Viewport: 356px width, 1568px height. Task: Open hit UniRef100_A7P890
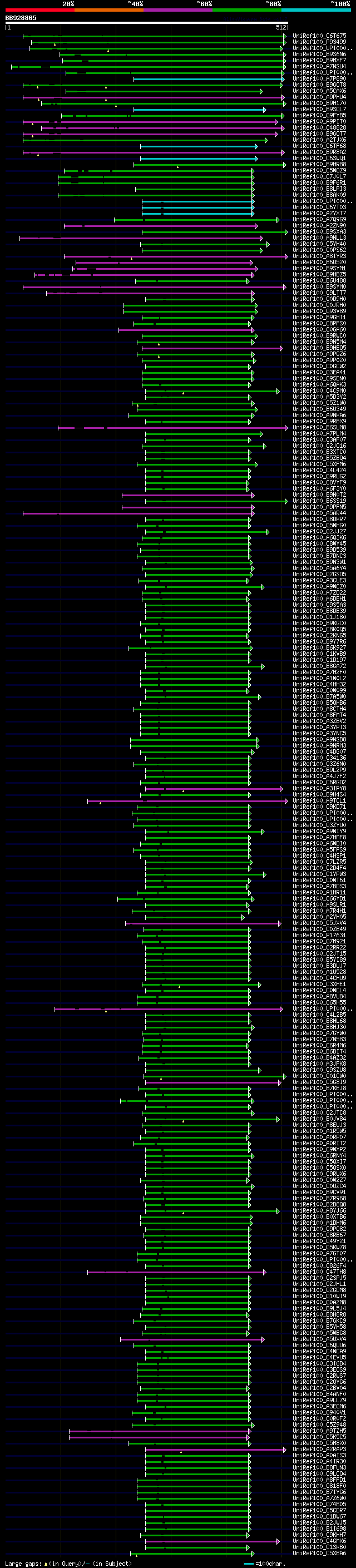pyautogui.click(x=319, y=78)
